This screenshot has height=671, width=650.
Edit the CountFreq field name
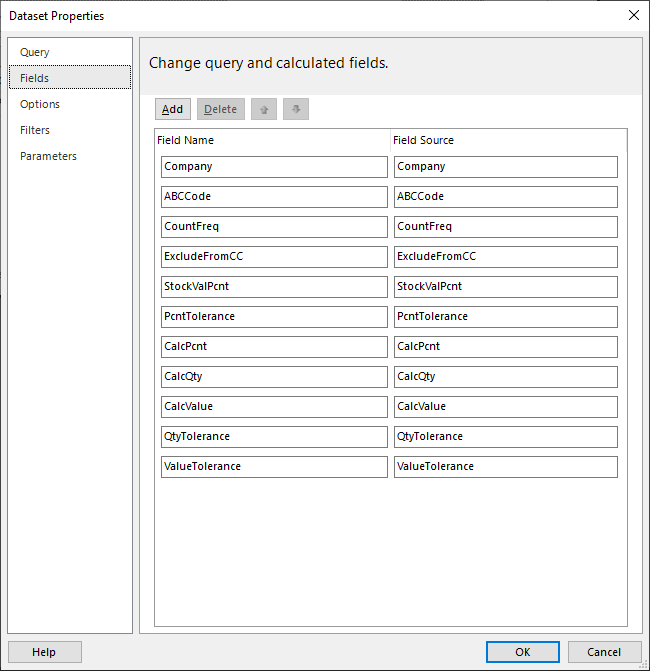tap(274, 227)
